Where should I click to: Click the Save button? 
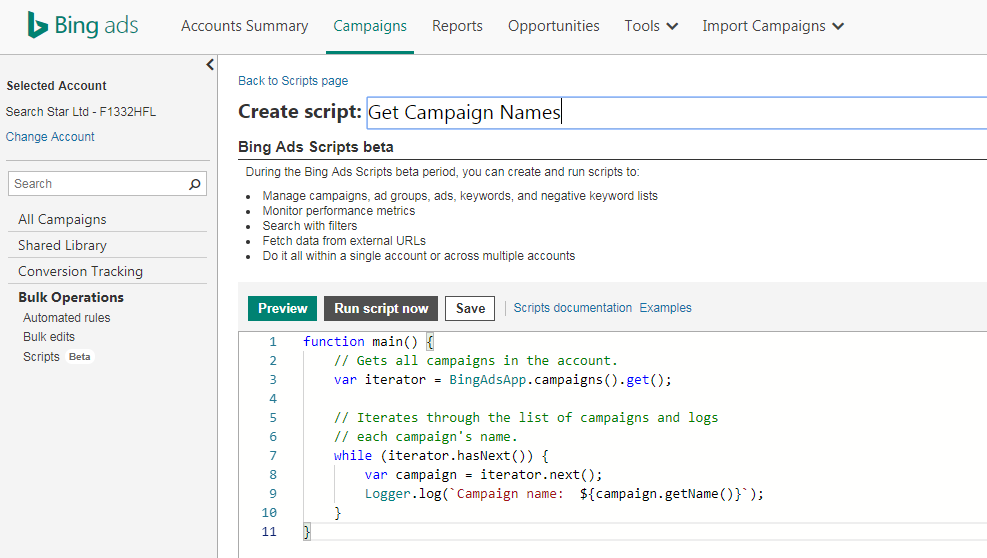(x=470, y=309)
